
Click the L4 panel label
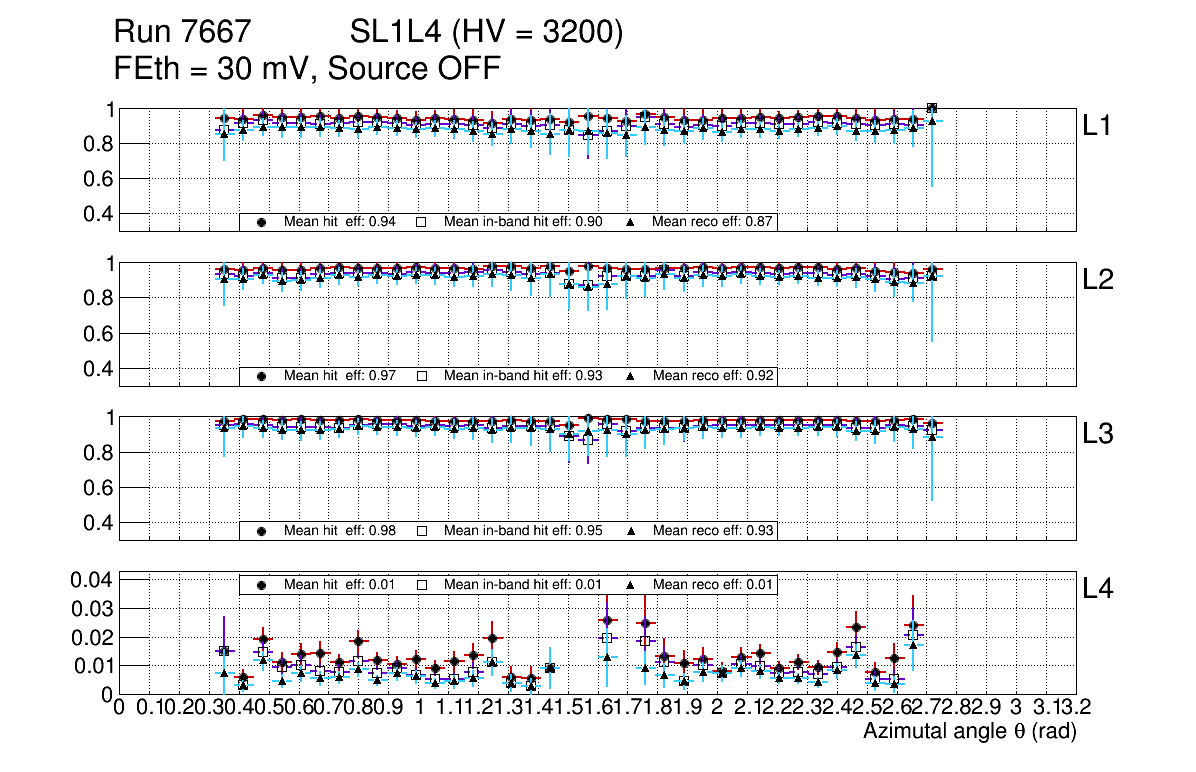click(x=1100, y=590)
